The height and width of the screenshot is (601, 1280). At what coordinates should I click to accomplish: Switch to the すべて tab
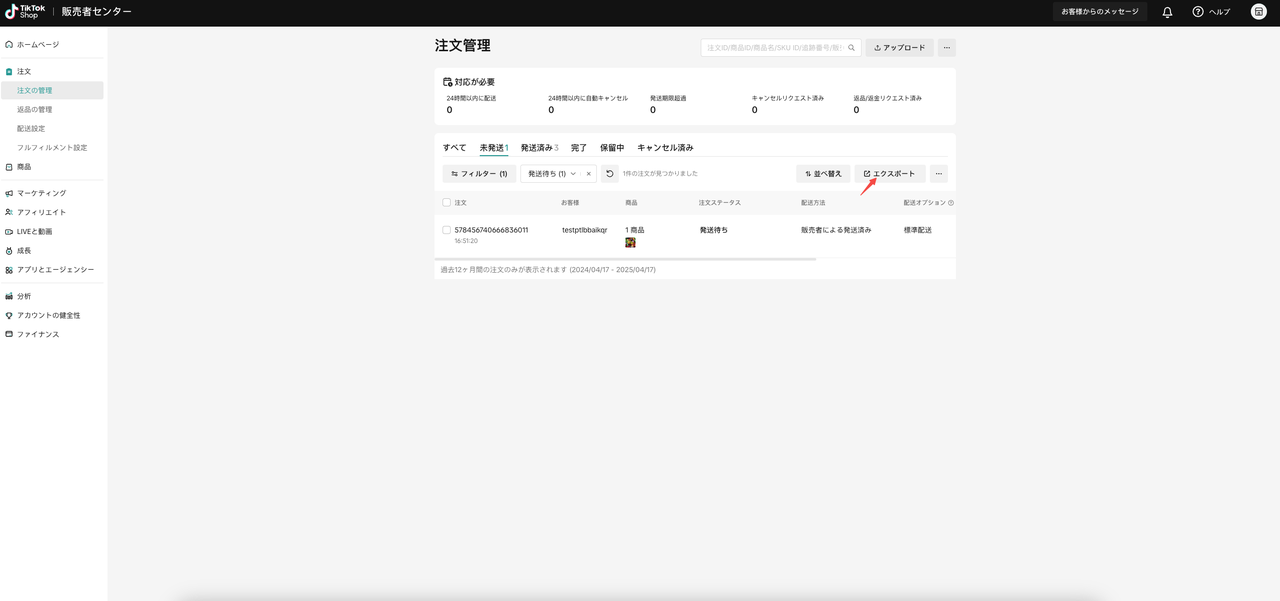point(455,147)
